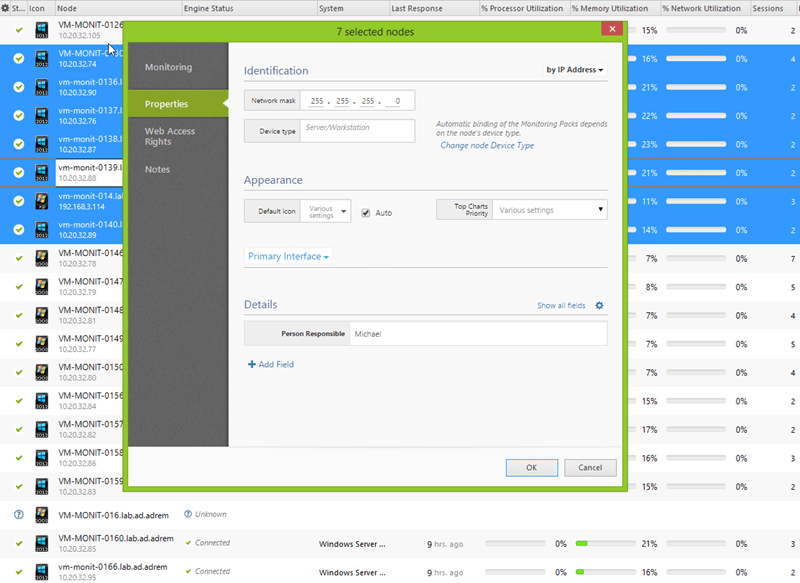Click the unknown status icon for VM-MONIT-016
Image resolution: width=800 pixels, height=583 pixels.
tap(19, 514)
